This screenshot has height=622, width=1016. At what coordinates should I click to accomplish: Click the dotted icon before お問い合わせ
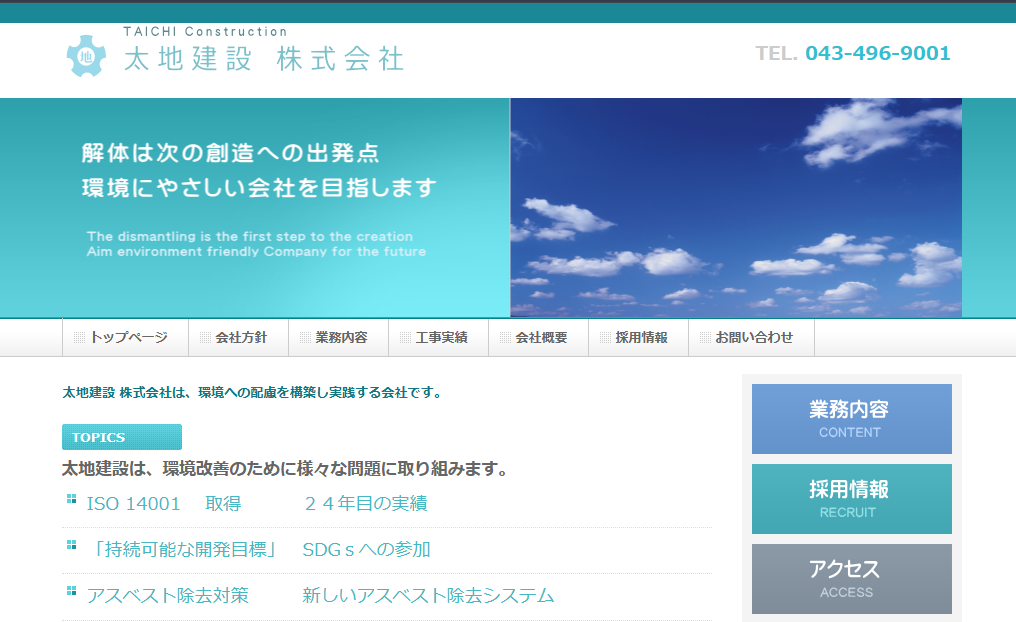point(705,338)
